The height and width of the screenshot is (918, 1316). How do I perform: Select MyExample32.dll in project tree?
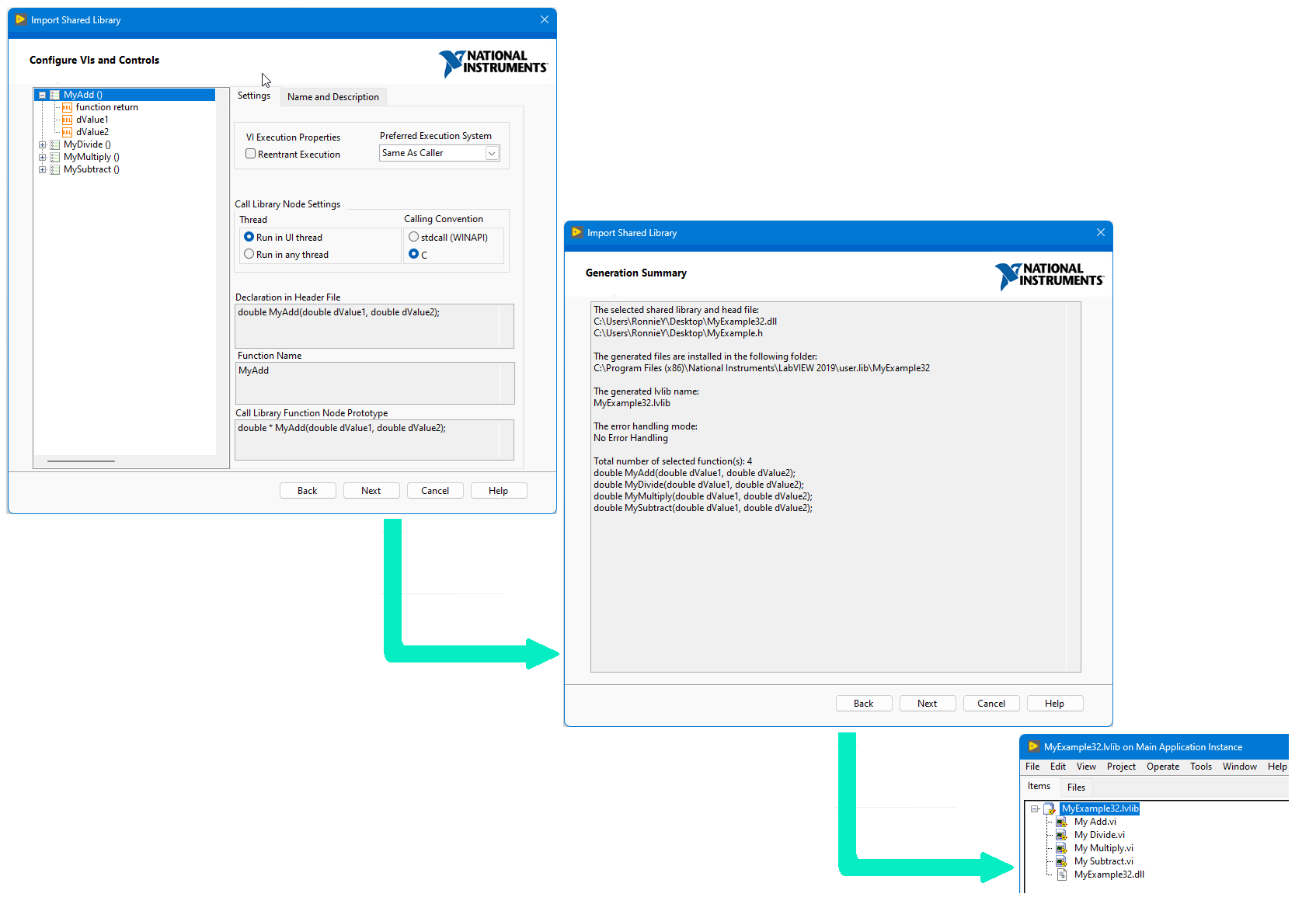1109,875
